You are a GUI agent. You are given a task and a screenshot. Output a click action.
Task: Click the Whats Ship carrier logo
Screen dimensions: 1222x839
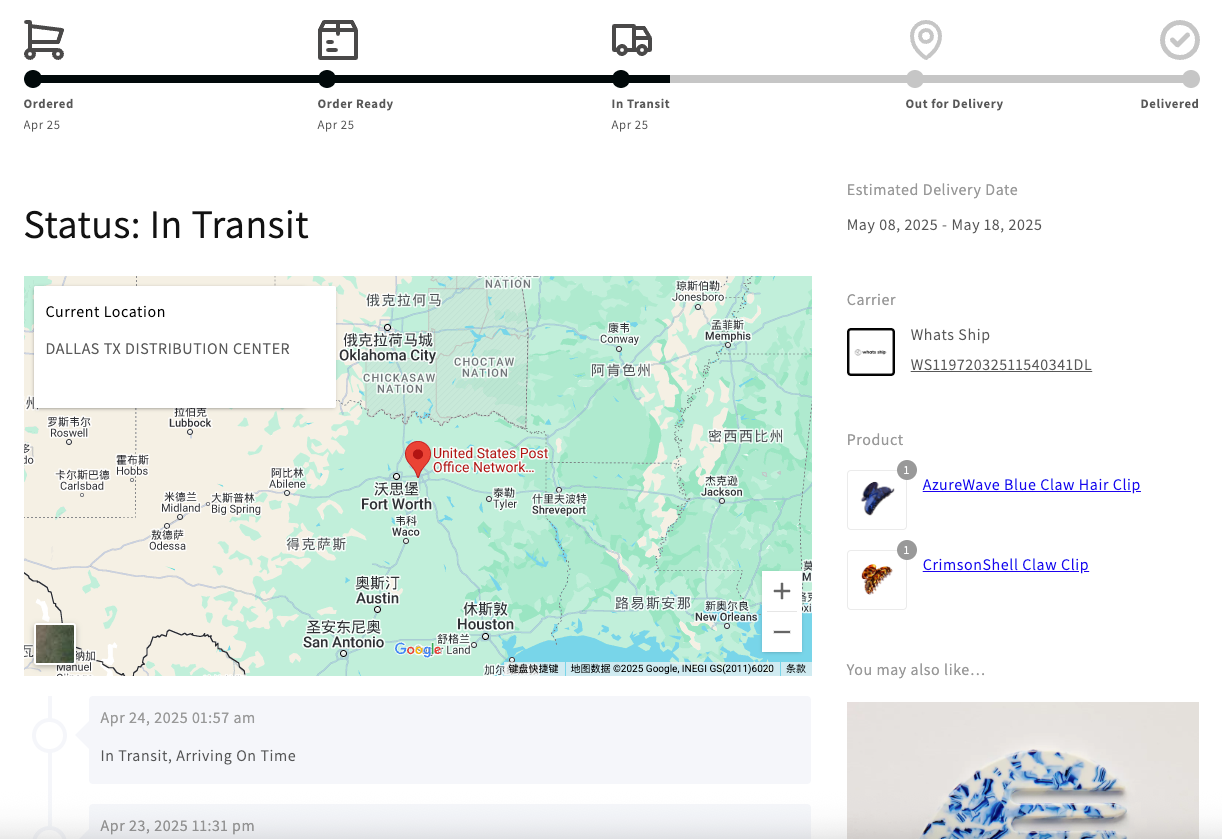click(x=871, y=352)
